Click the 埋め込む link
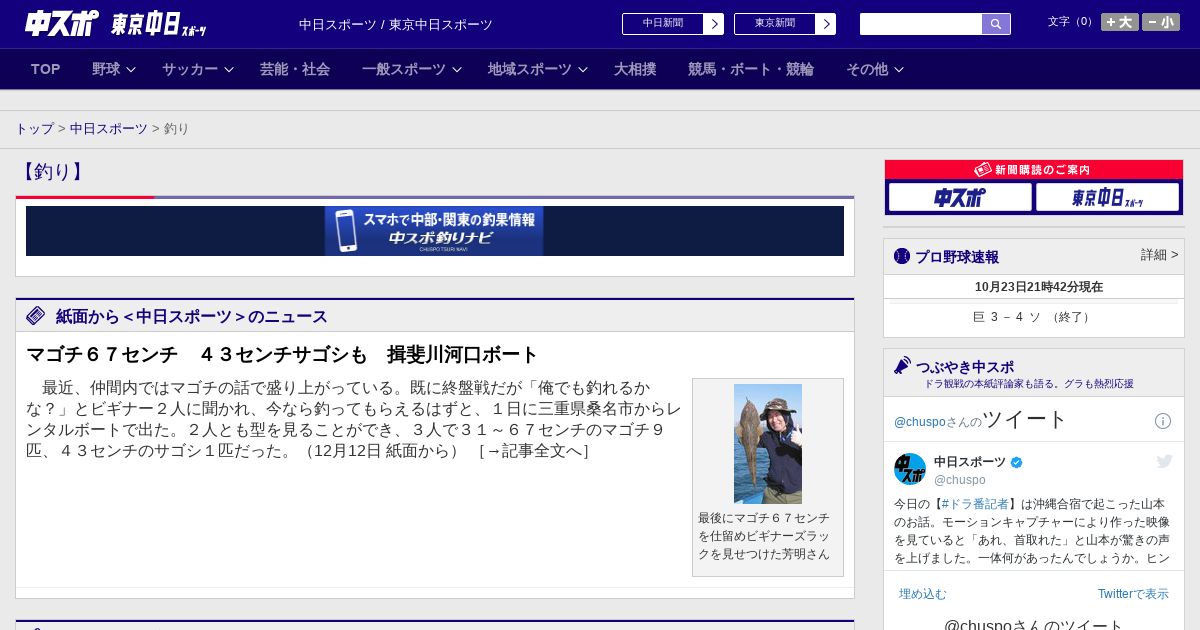 [x=922, y=594]
